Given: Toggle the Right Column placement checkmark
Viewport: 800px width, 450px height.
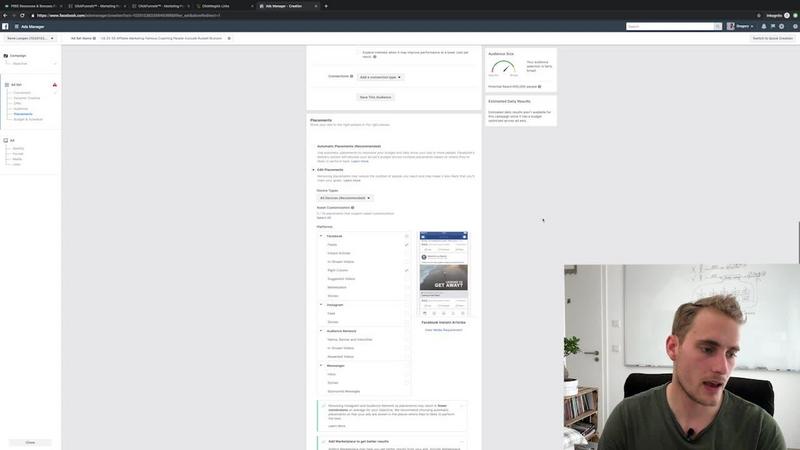Looking at the screenshot, I should 407,270.
